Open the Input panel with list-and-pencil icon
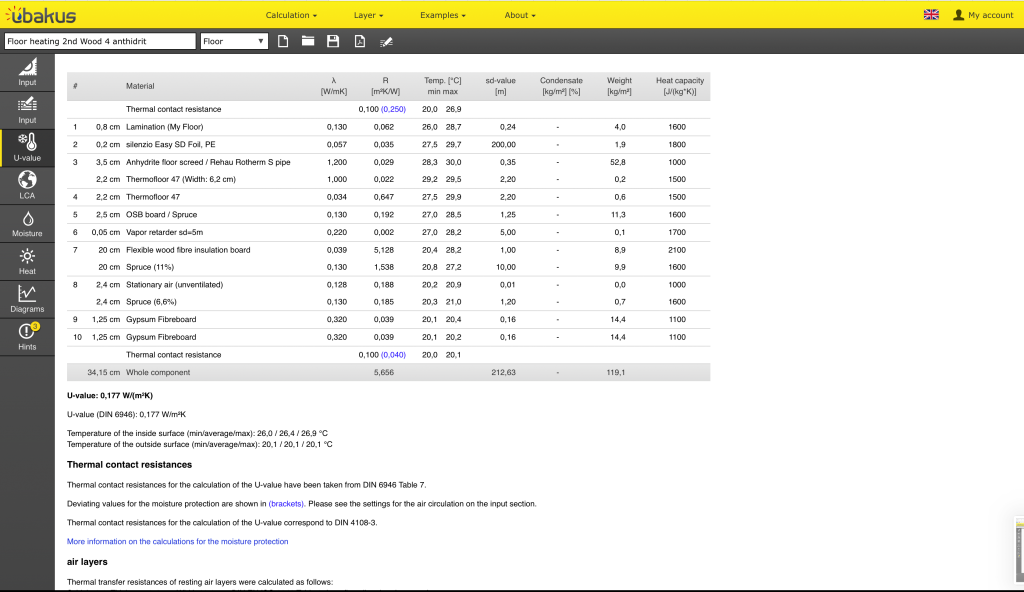Screen dimensions: 1024x592 tap(27, 109)
